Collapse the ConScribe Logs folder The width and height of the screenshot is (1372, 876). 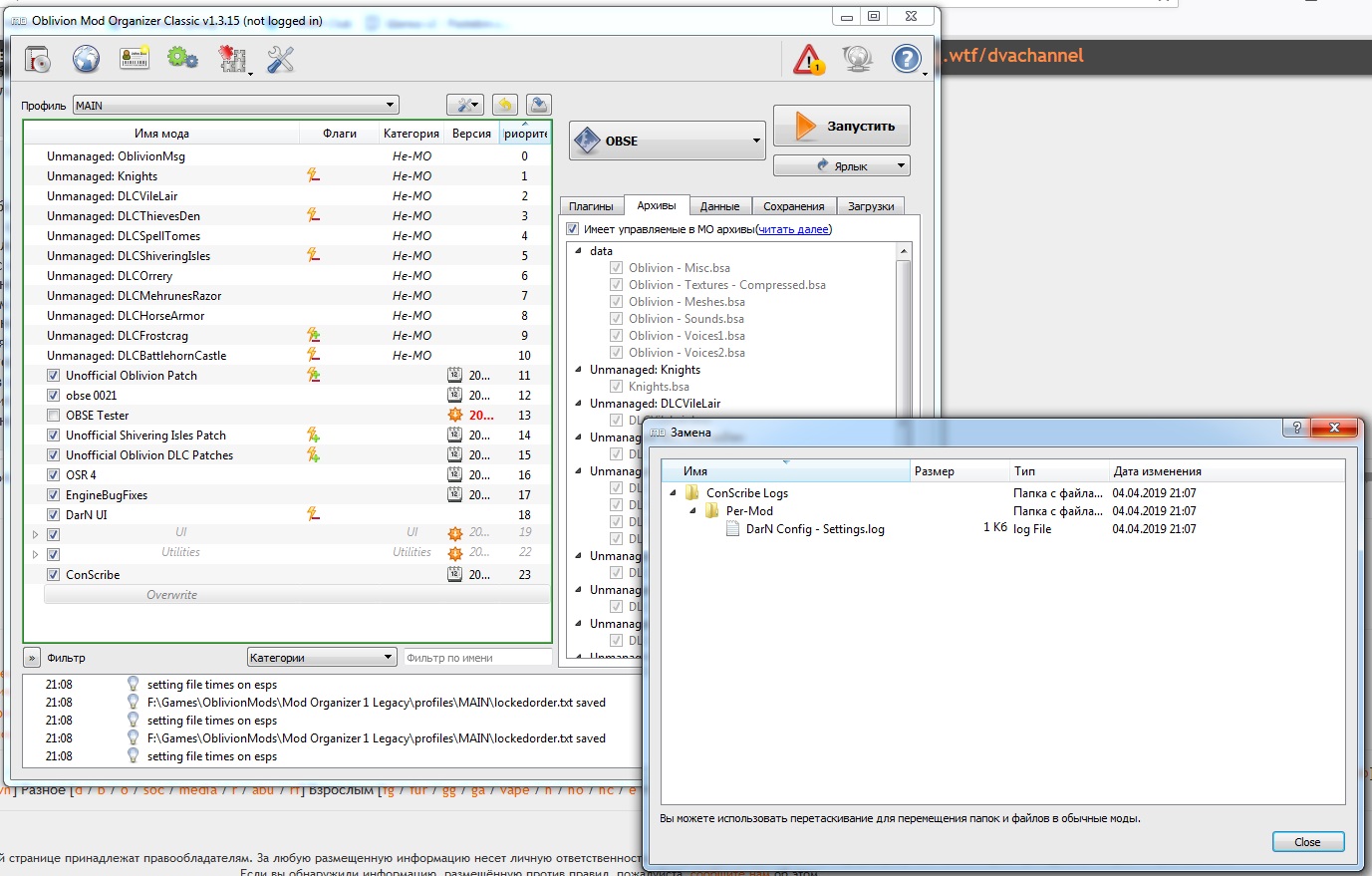[x=673, y=492]
